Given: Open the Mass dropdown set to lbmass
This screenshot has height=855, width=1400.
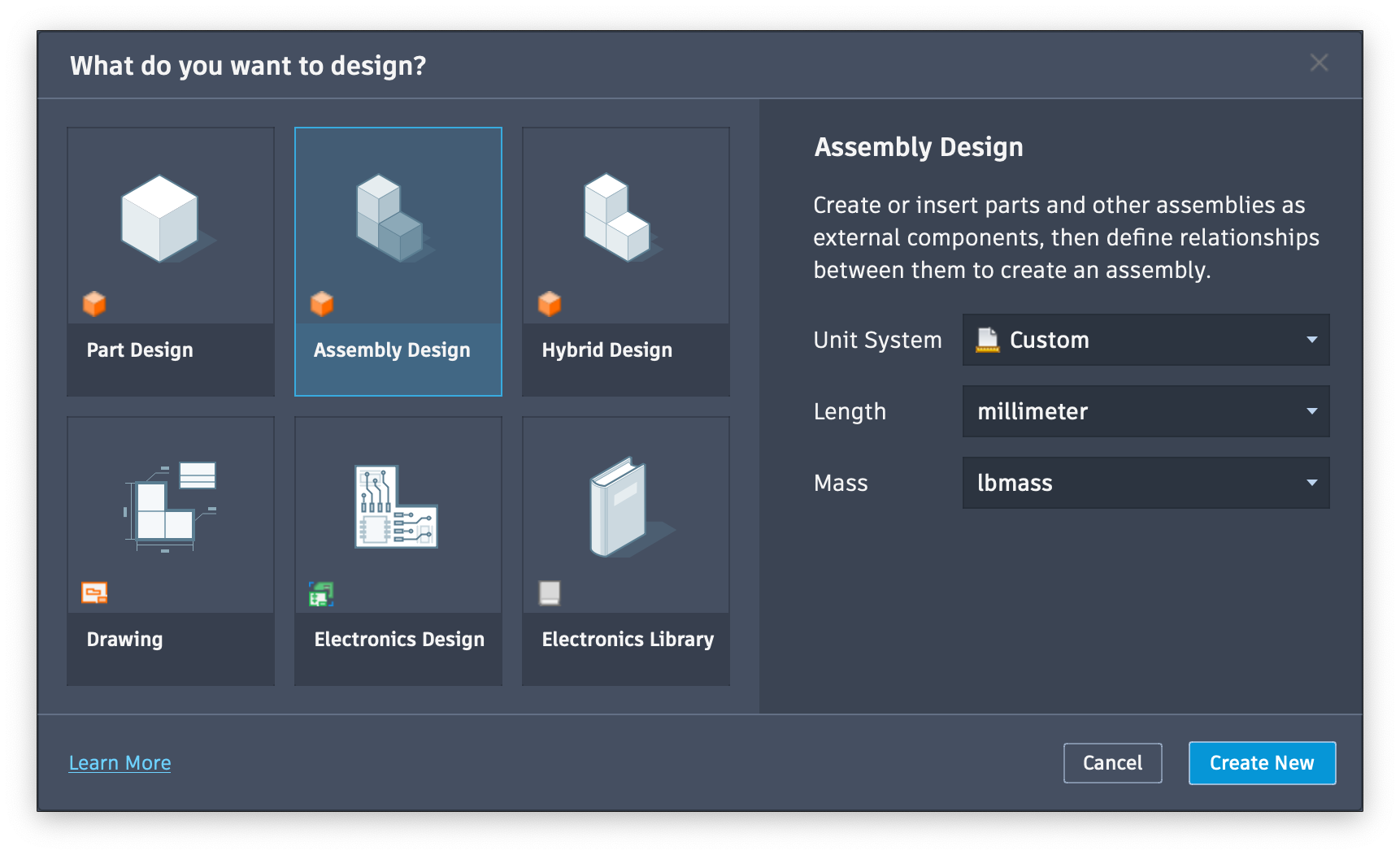Looking at the screenshot, I should point(1146,483).
